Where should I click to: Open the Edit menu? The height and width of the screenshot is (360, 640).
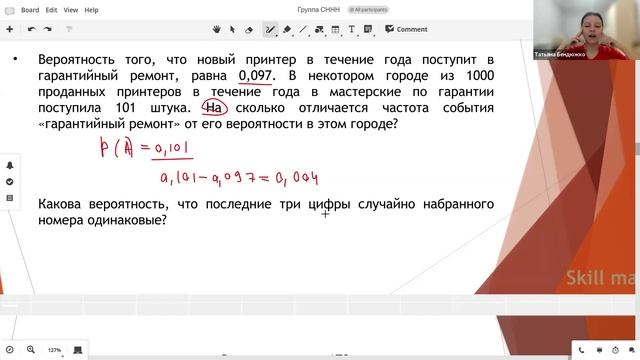point(51,10)
